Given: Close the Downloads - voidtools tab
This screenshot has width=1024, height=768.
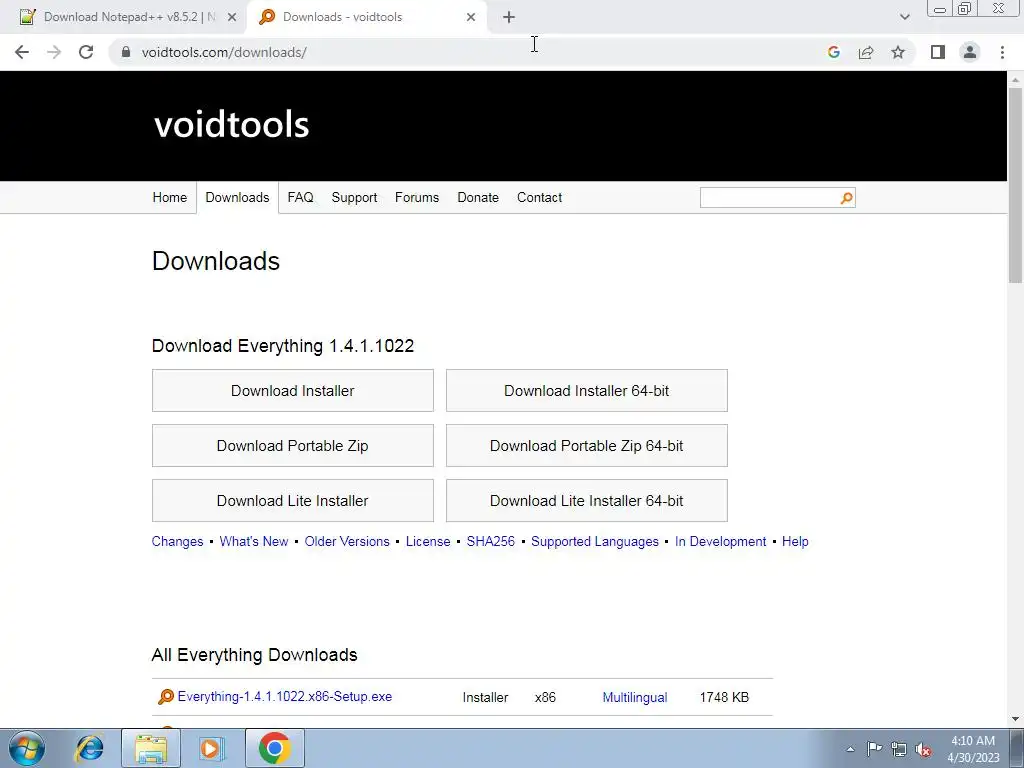Looking at the screenshot, I should tap(471, 18).
